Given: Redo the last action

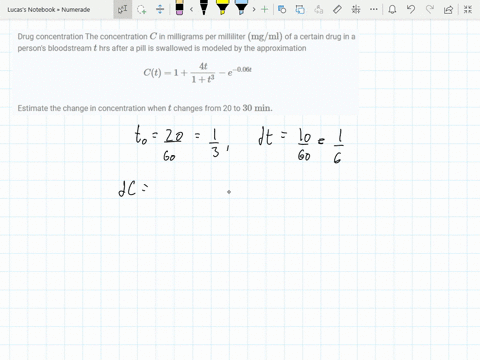Looking at the screenshot, I should (x=430, y=9).
